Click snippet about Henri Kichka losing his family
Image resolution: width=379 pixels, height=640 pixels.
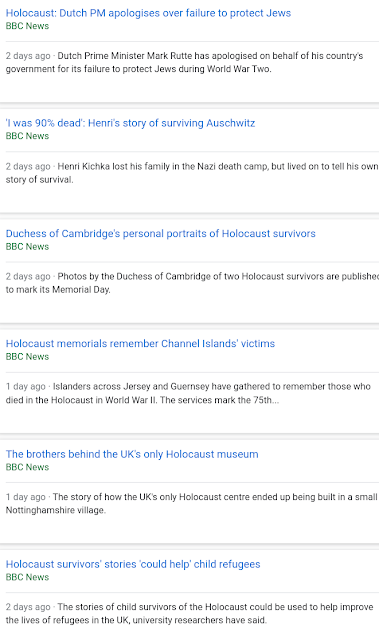pyautogui.click(x=192, y=173)
